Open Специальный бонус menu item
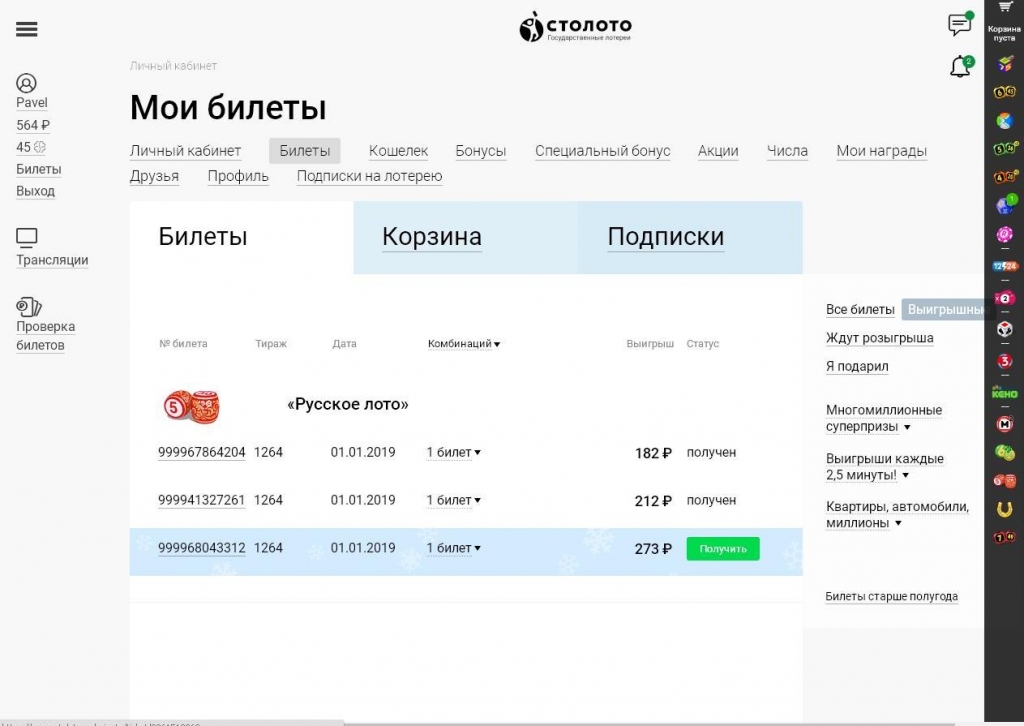The image size is (1024, 726). coord(603,151)
